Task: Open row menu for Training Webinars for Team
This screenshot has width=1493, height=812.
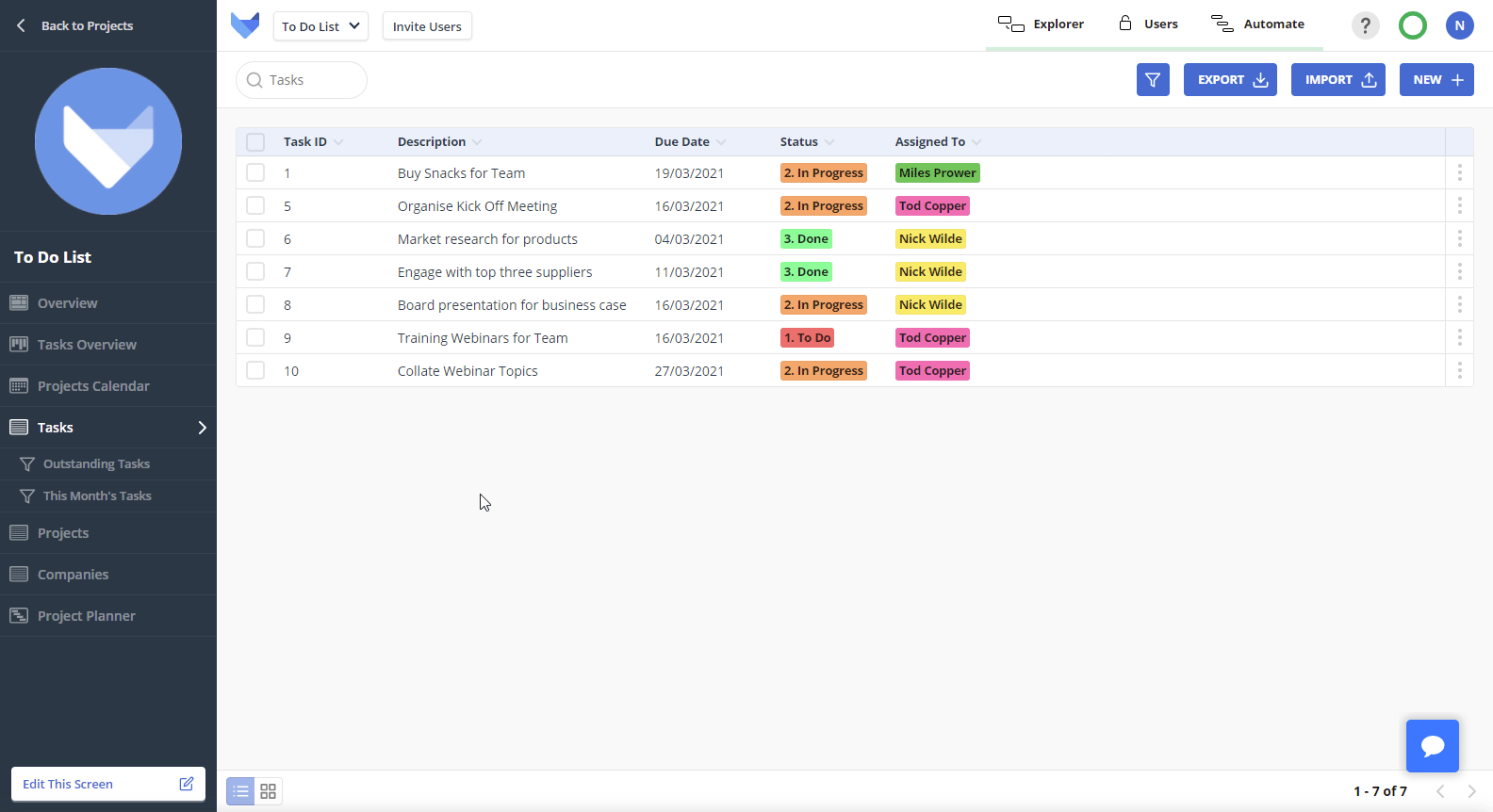Action: pos(1459,337)
